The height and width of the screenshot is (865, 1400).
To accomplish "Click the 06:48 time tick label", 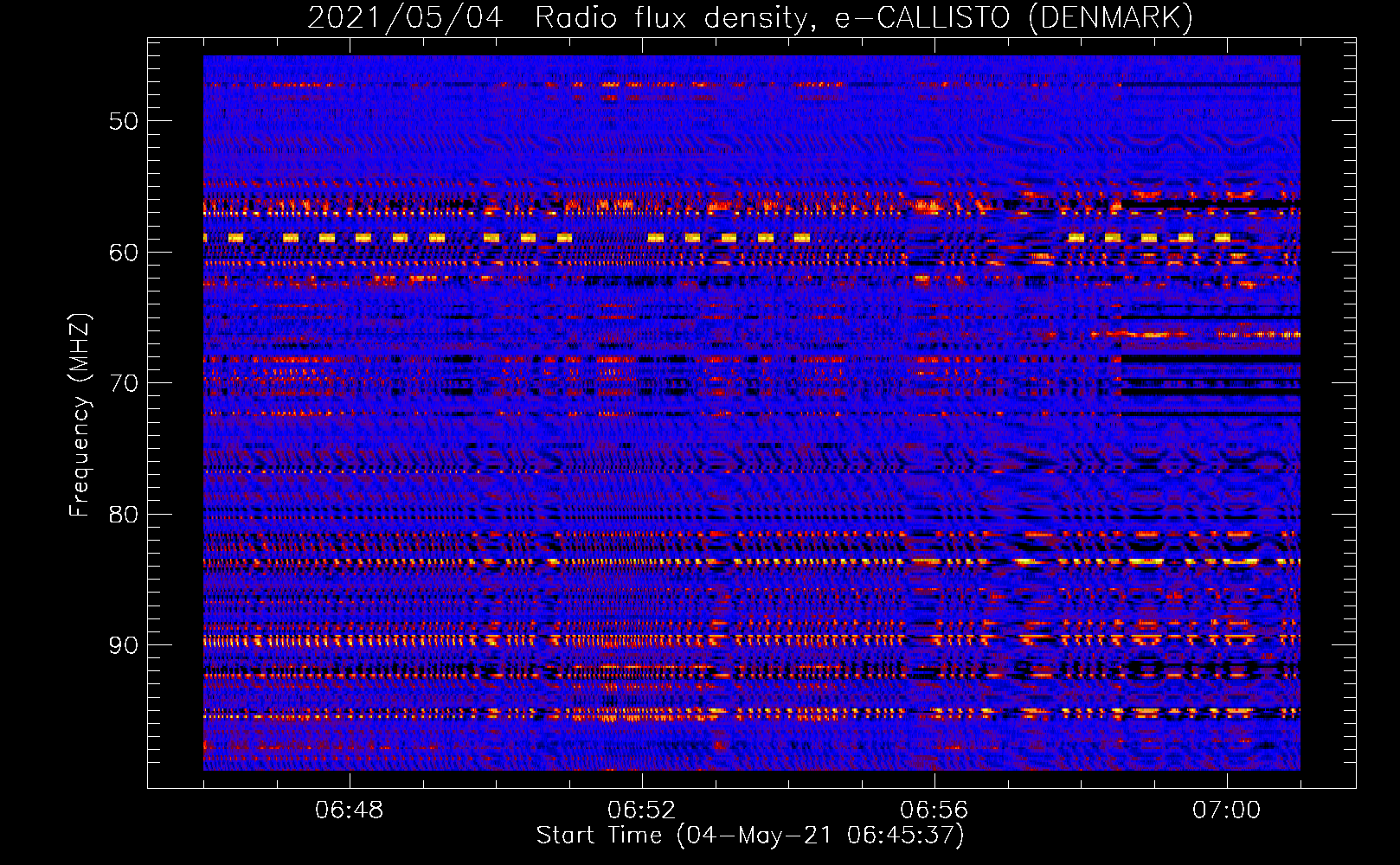I will [x=350, y=811].
